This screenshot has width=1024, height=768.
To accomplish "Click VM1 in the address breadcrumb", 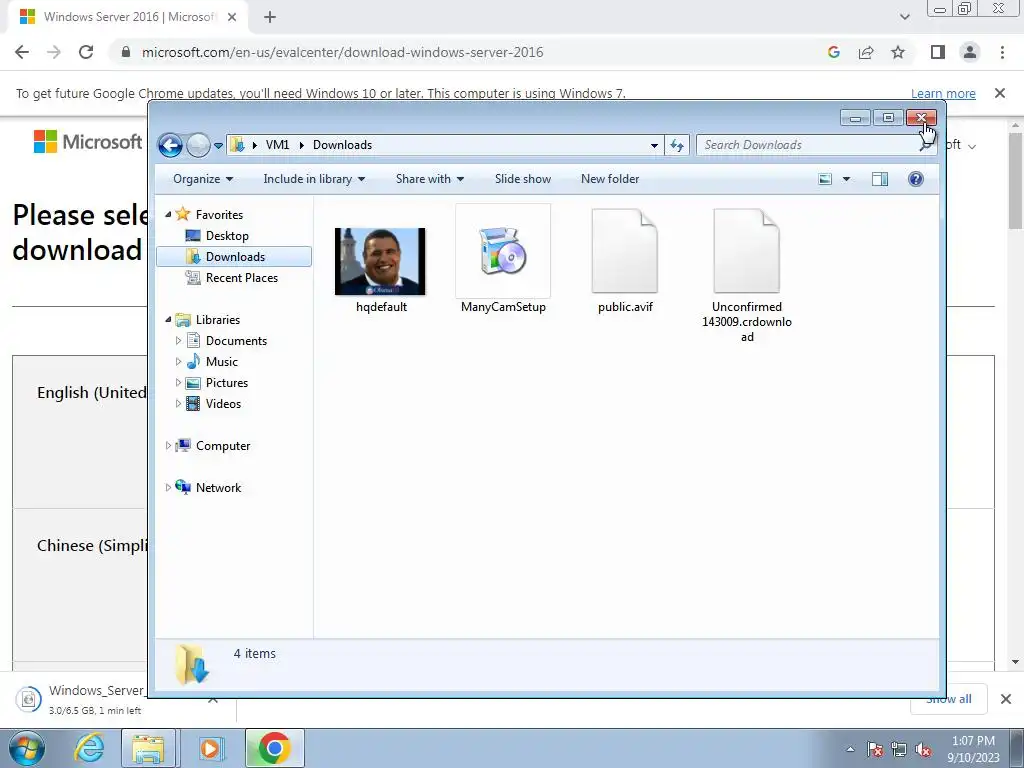I will (x=277, y=145).
